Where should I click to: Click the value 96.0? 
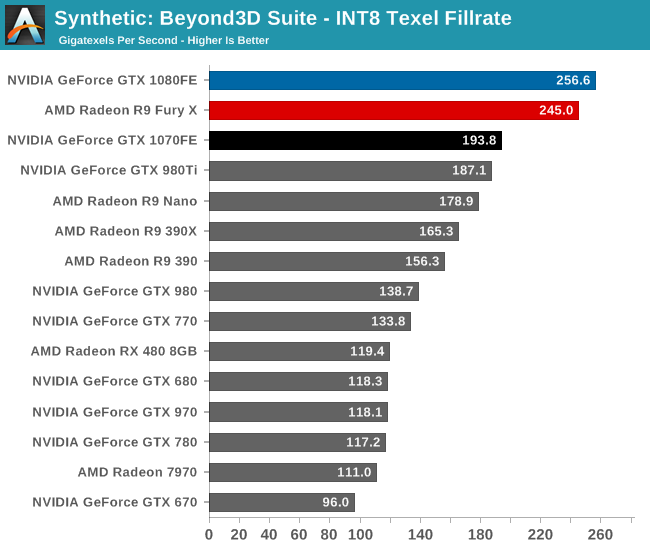point(336,502)
